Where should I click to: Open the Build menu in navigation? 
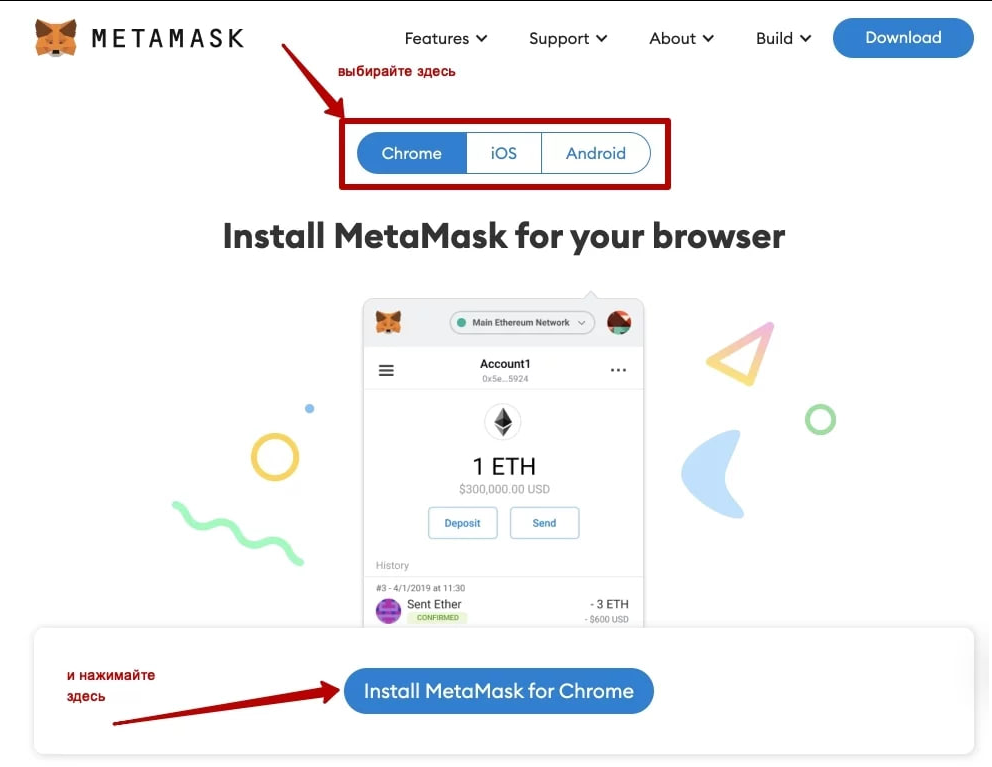pyautogui.click(x=783, y=39)
